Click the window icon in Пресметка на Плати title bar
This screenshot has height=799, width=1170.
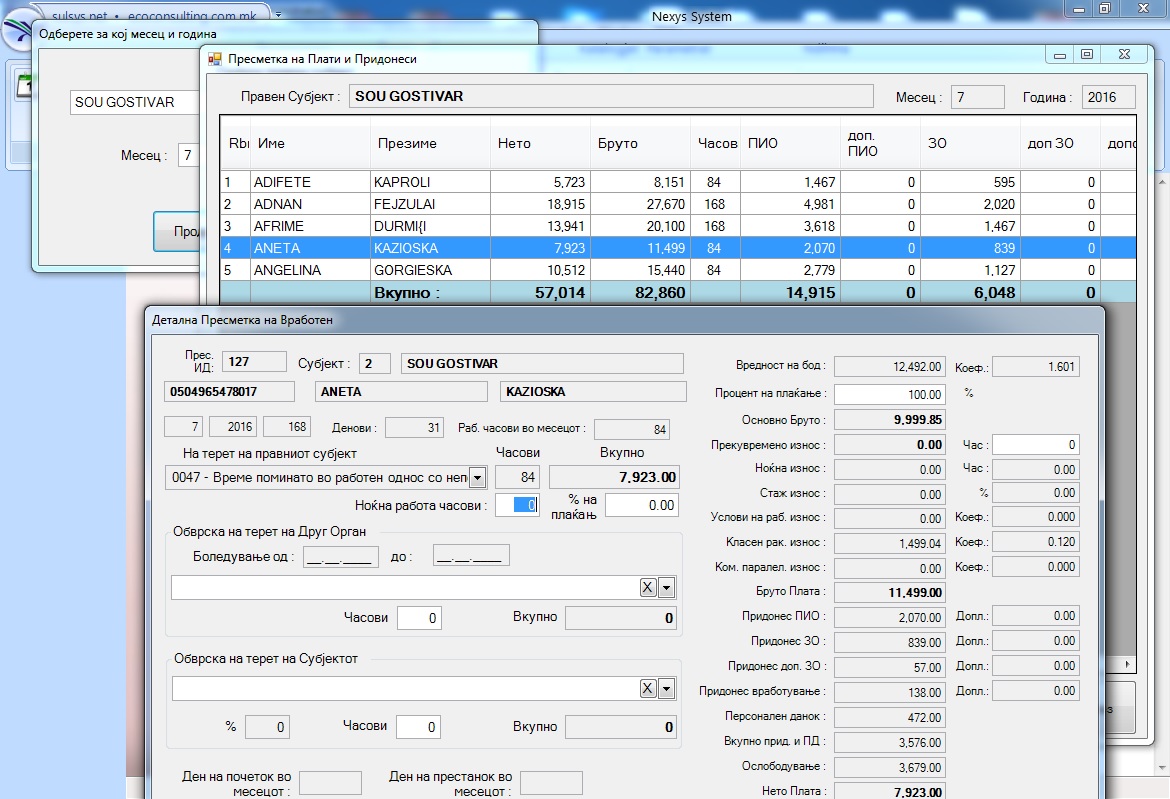coord(214,59)
